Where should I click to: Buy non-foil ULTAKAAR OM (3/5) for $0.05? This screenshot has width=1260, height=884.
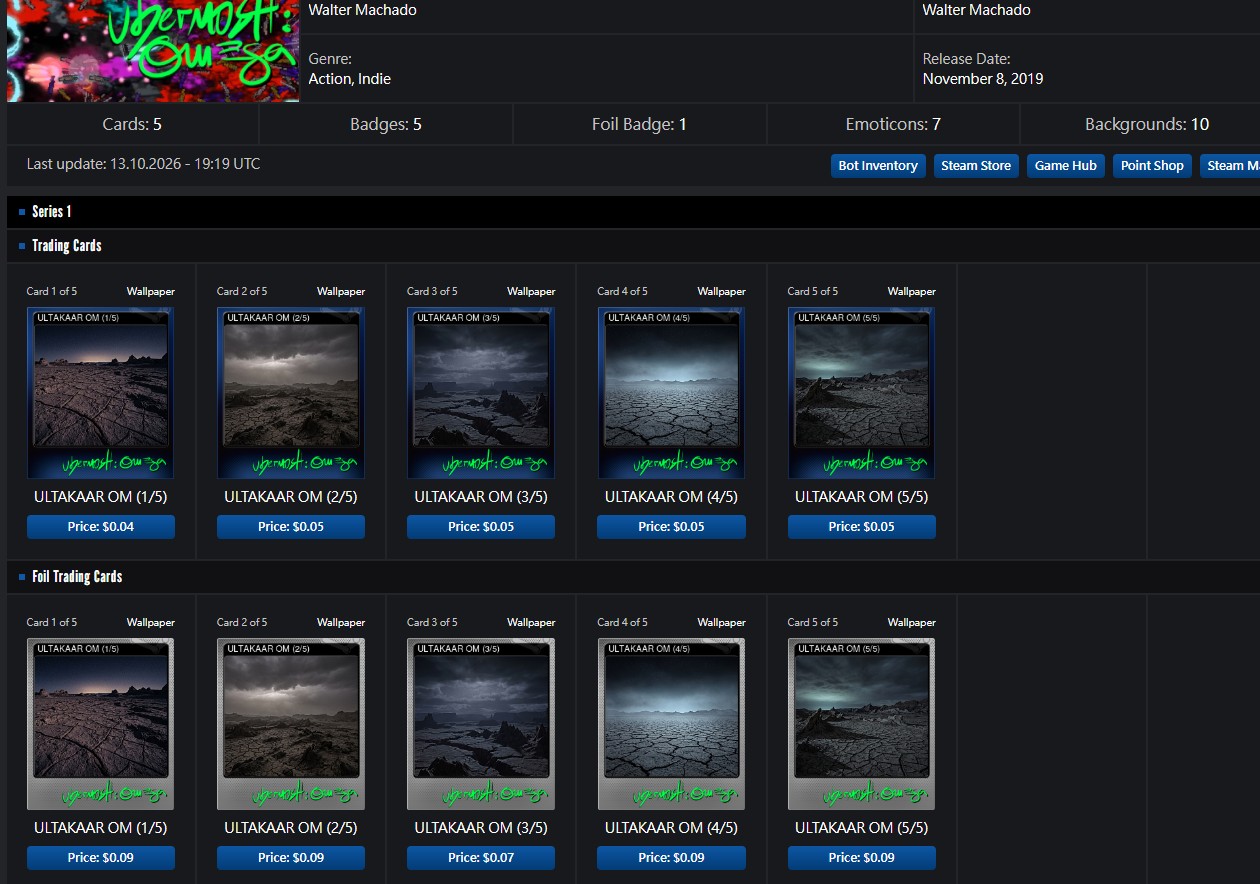click(x=481, y=527)
